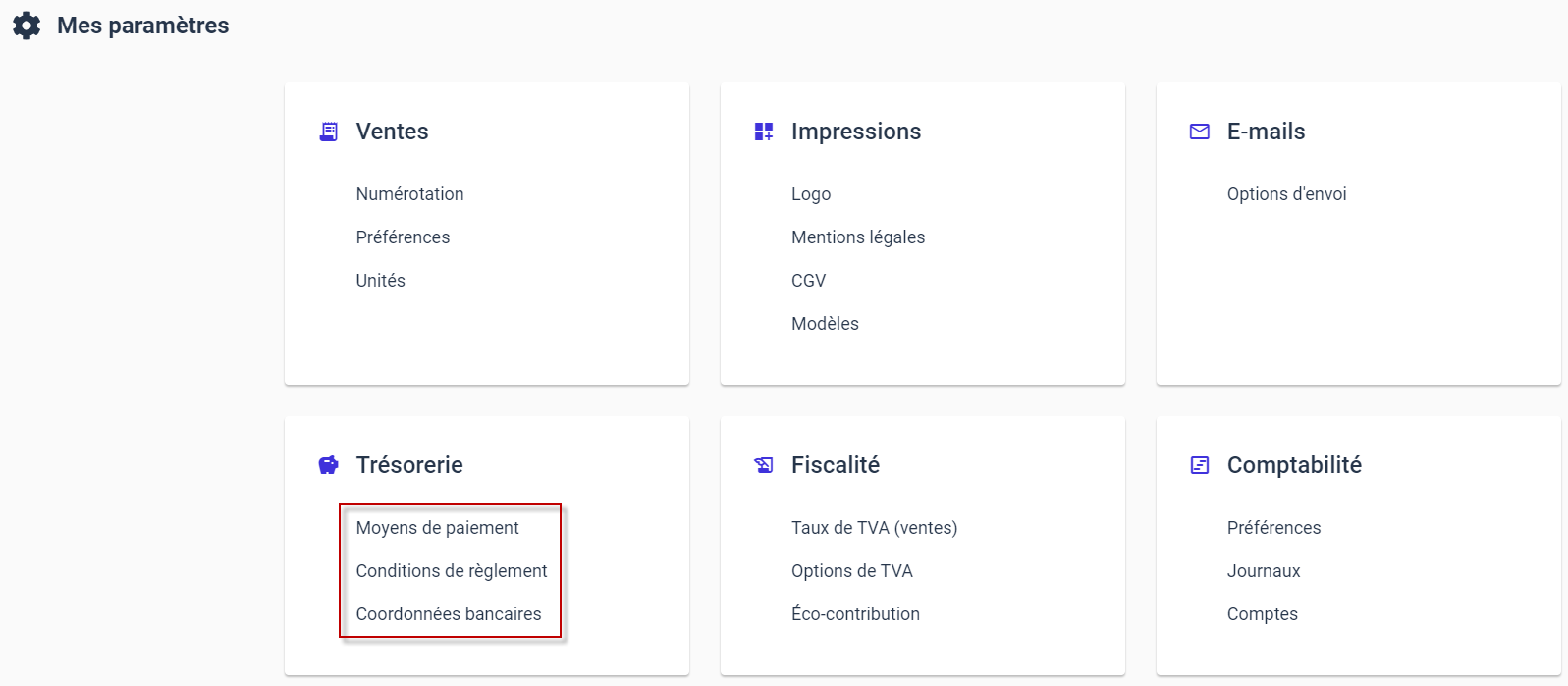Select Mentions légales

858,237
